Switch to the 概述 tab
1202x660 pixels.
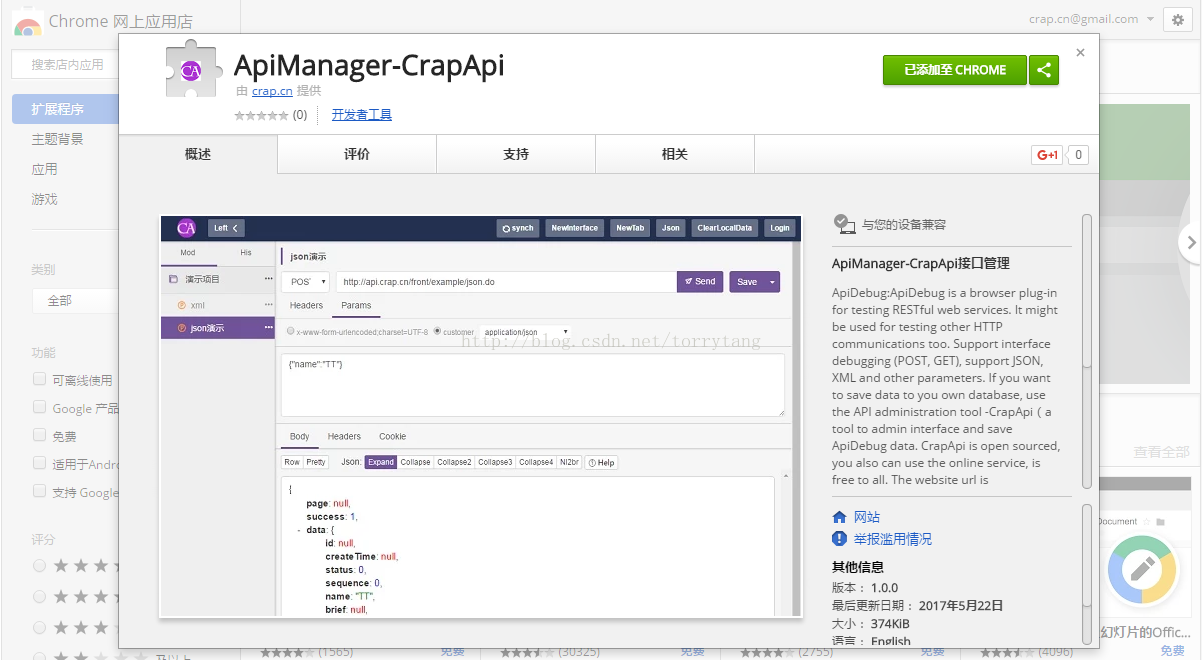click(x=198, y=155)
